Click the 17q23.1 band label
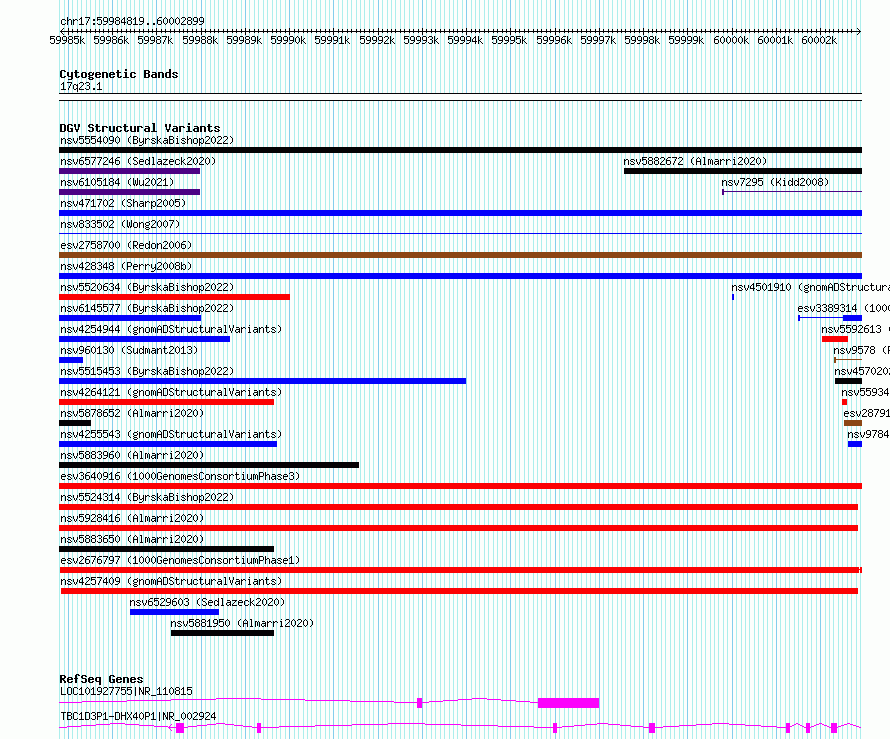890x739 pixels. click(81, 86)
